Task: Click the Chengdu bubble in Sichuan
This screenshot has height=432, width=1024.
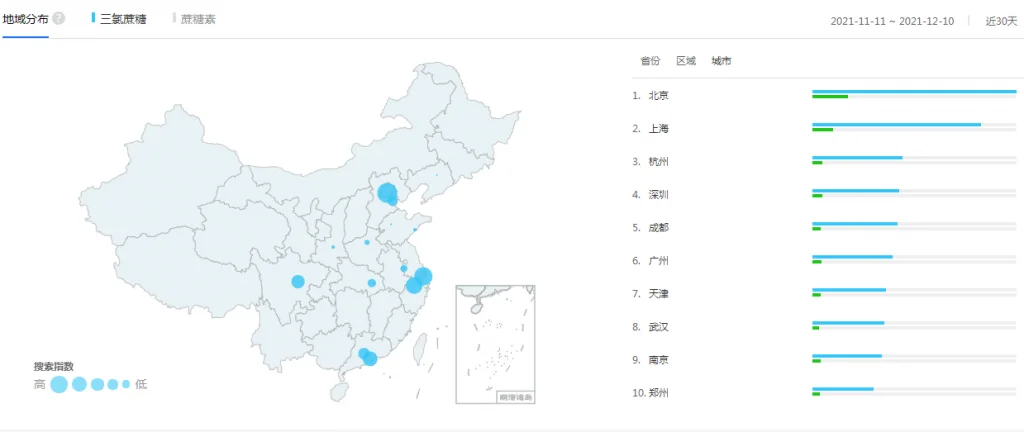Action: [x=298, y=281]
